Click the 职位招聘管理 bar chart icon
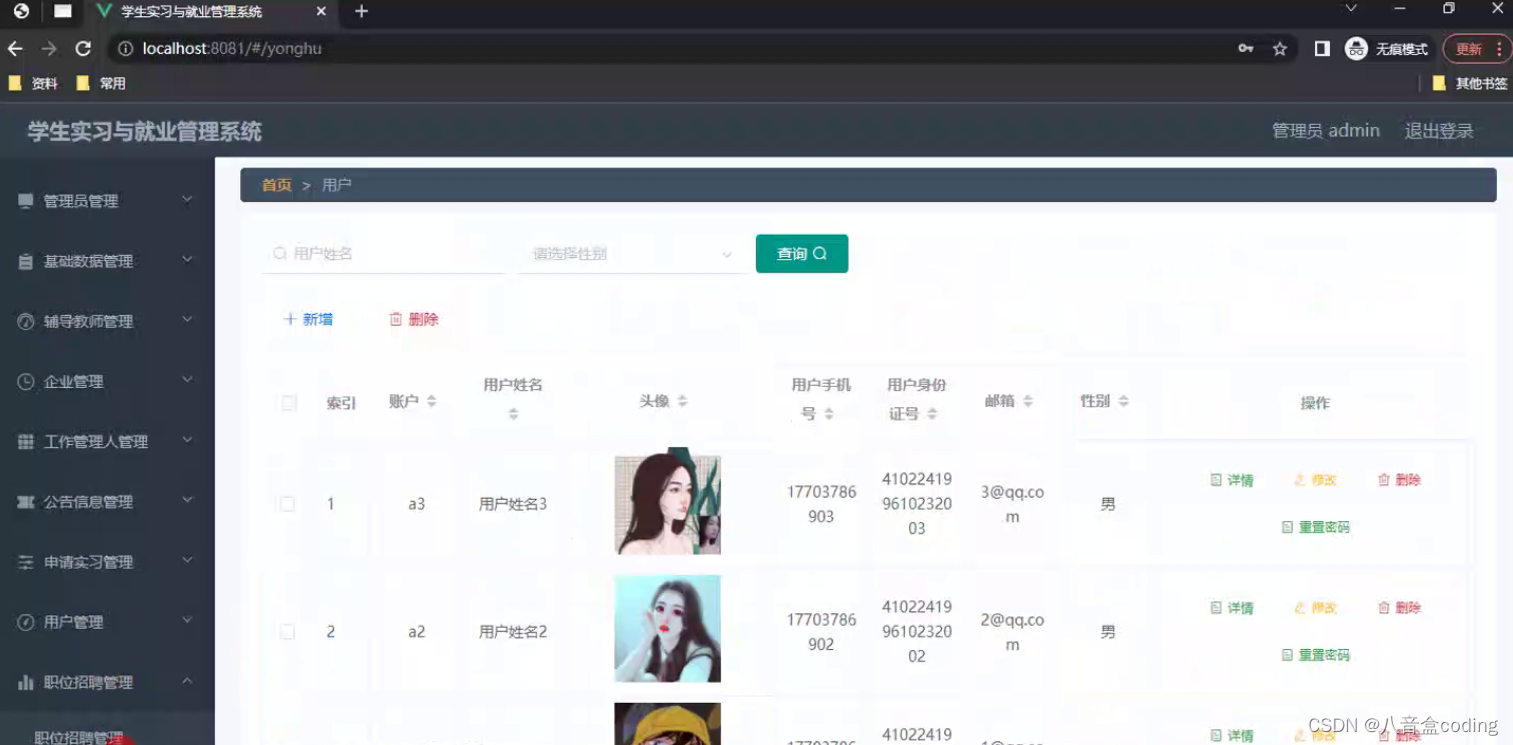 (x=26, y=682)
